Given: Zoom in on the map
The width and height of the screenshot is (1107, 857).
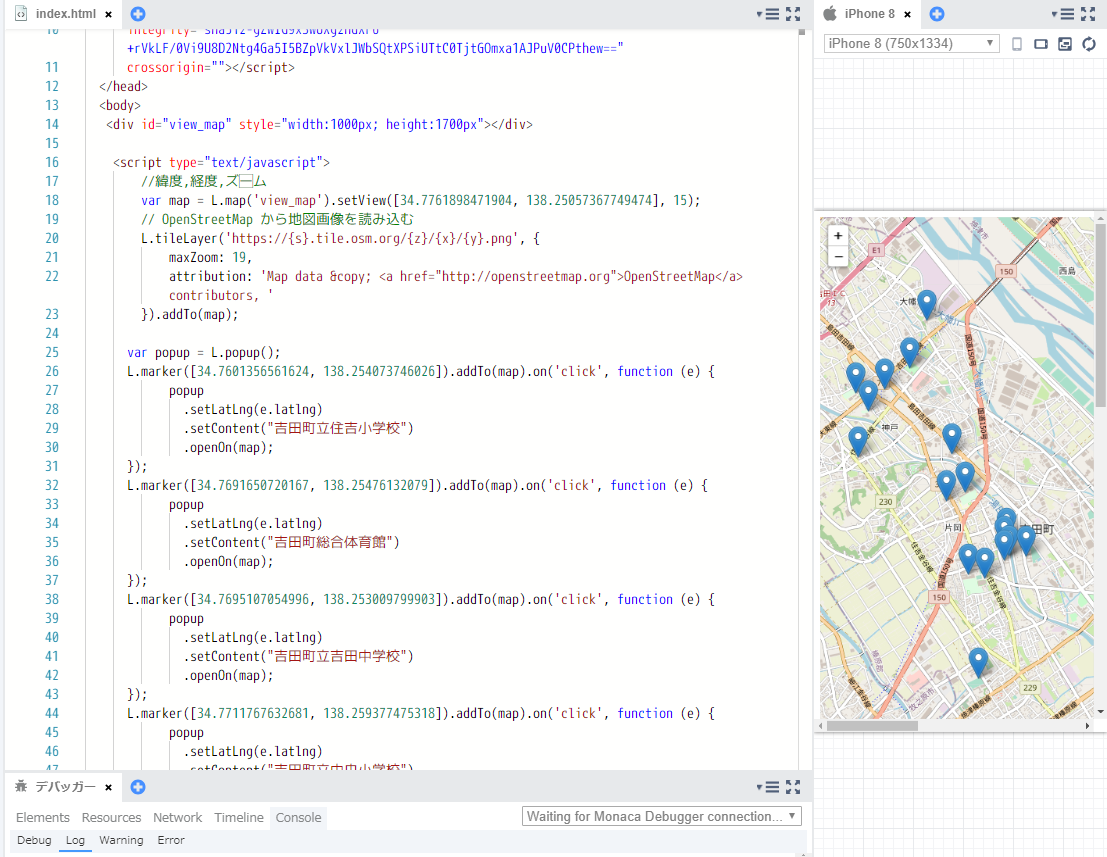Looking at the screenshot, I should (x=838, y=236).
